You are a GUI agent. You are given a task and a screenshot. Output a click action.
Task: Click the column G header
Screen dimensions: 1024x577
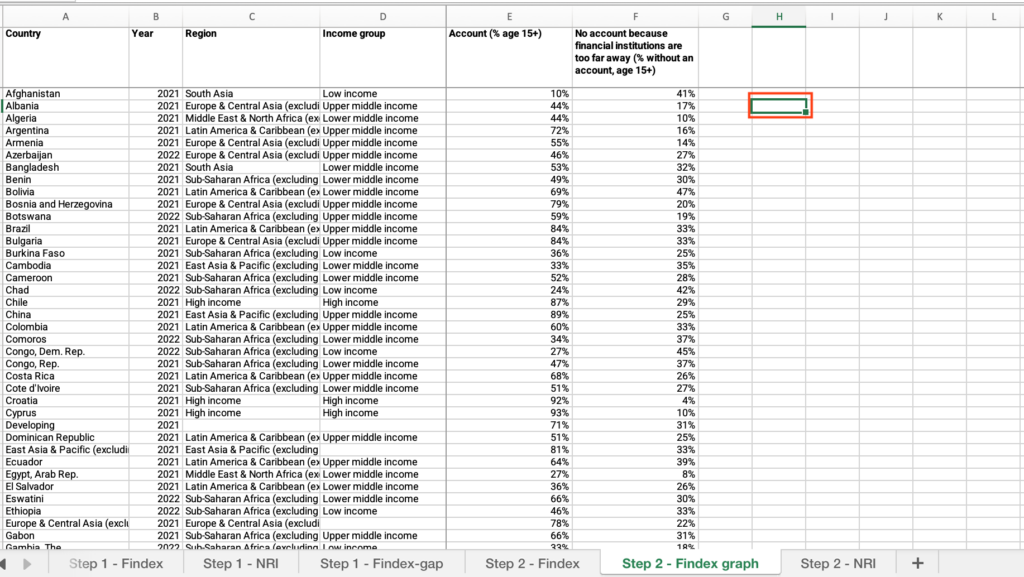point(726,17)
